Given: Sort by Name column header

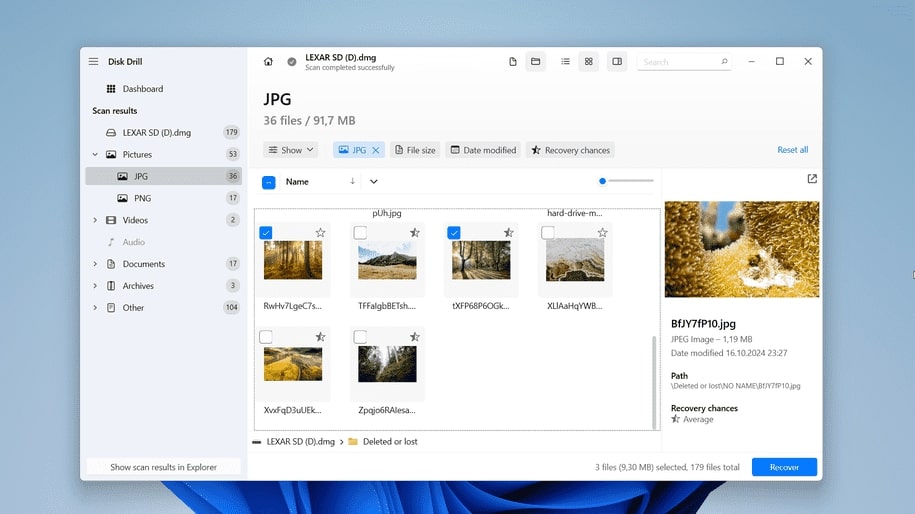Looking at the screenshot, I should [x=297, y=182].
